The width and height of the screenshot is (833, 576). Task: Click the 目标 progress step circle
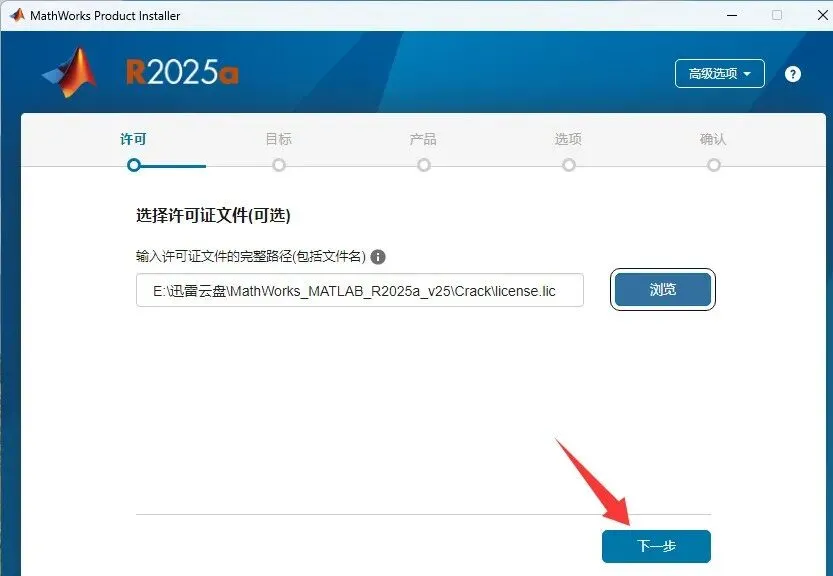point(279,165)
